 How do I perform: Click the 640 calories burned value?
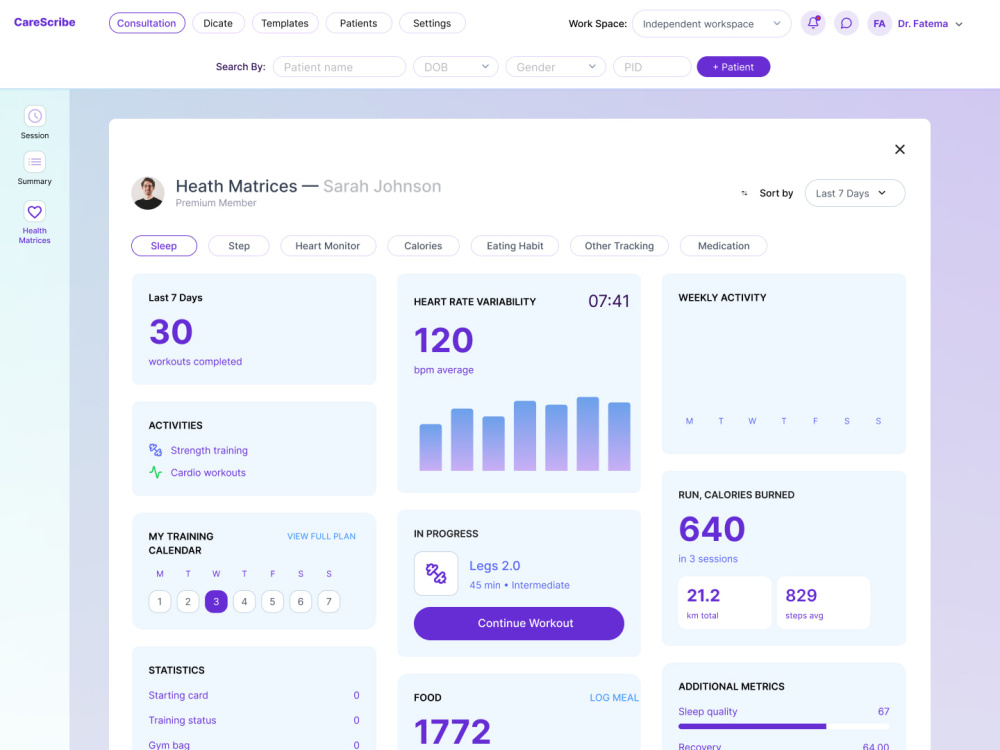coord(712,529)
